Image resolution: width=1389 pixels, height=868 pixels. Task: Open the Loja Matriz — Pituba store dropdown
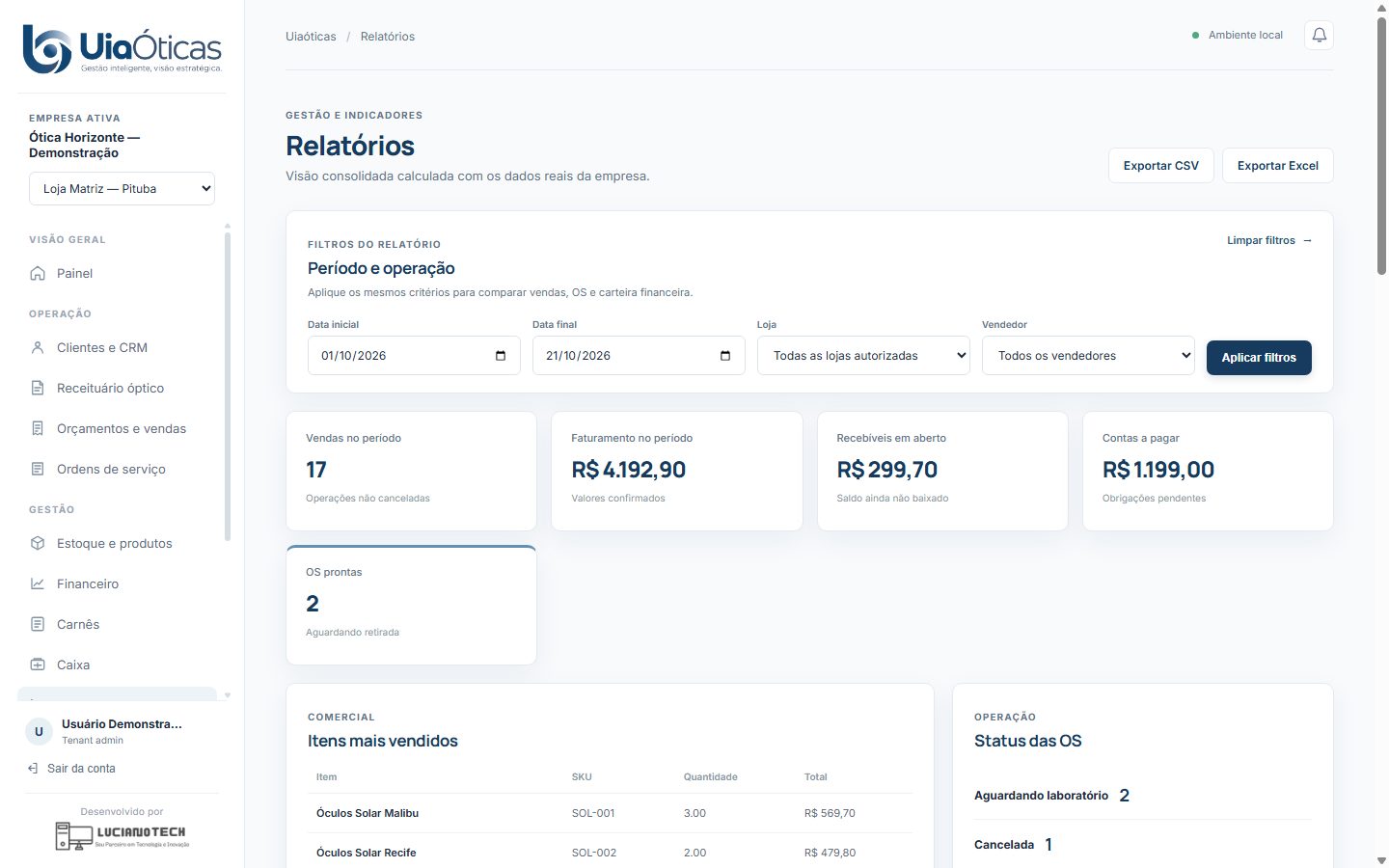coord(122,189)
